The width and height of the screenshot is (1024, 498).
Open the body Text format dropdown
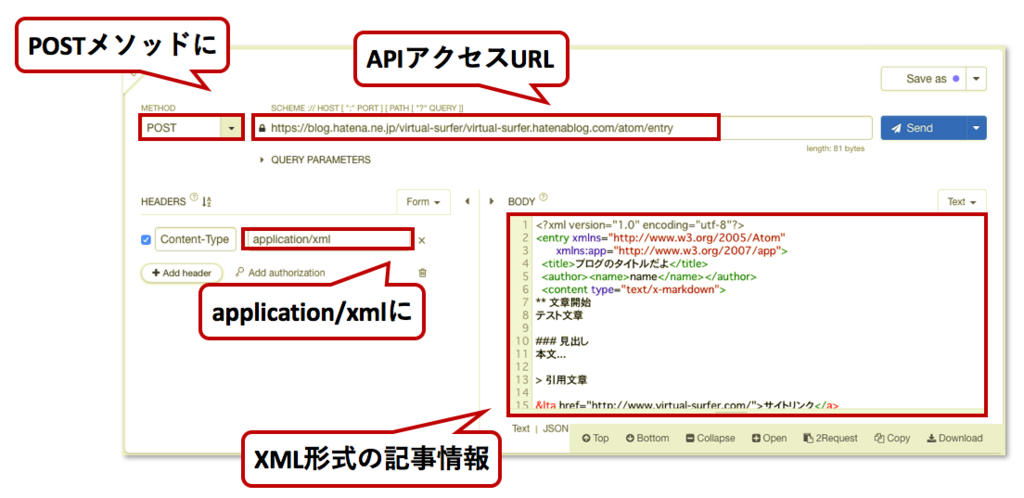[x=962, y=202]
